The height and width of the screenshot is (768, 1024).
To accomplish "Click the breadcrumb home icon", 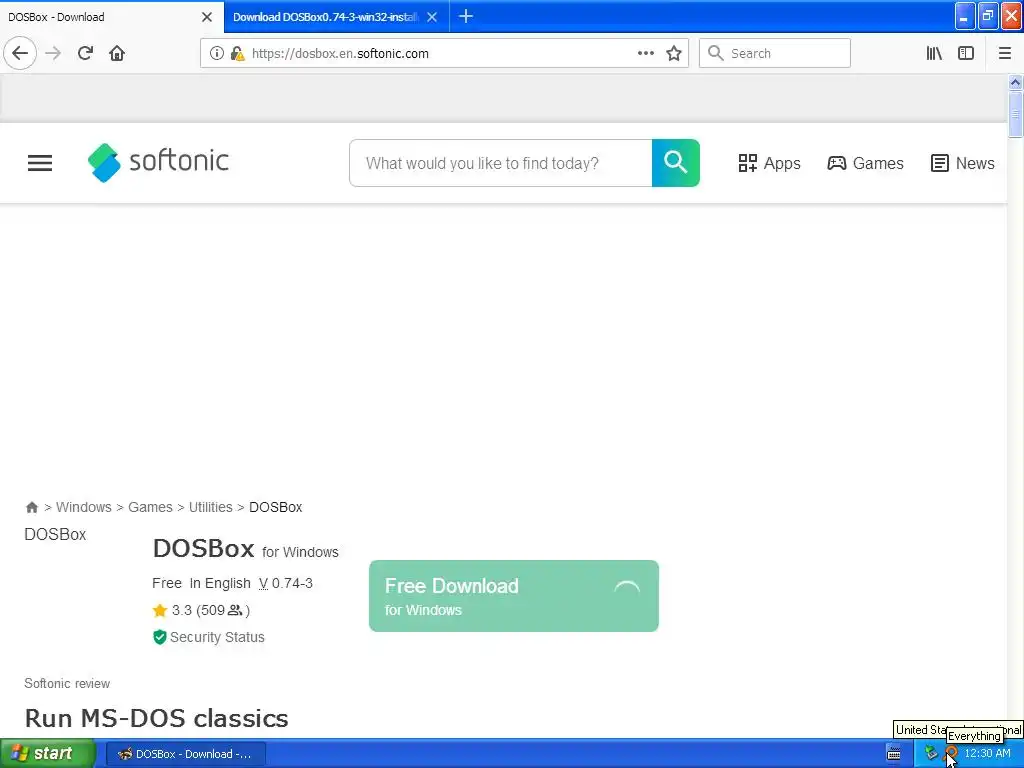I will [31, 507].
